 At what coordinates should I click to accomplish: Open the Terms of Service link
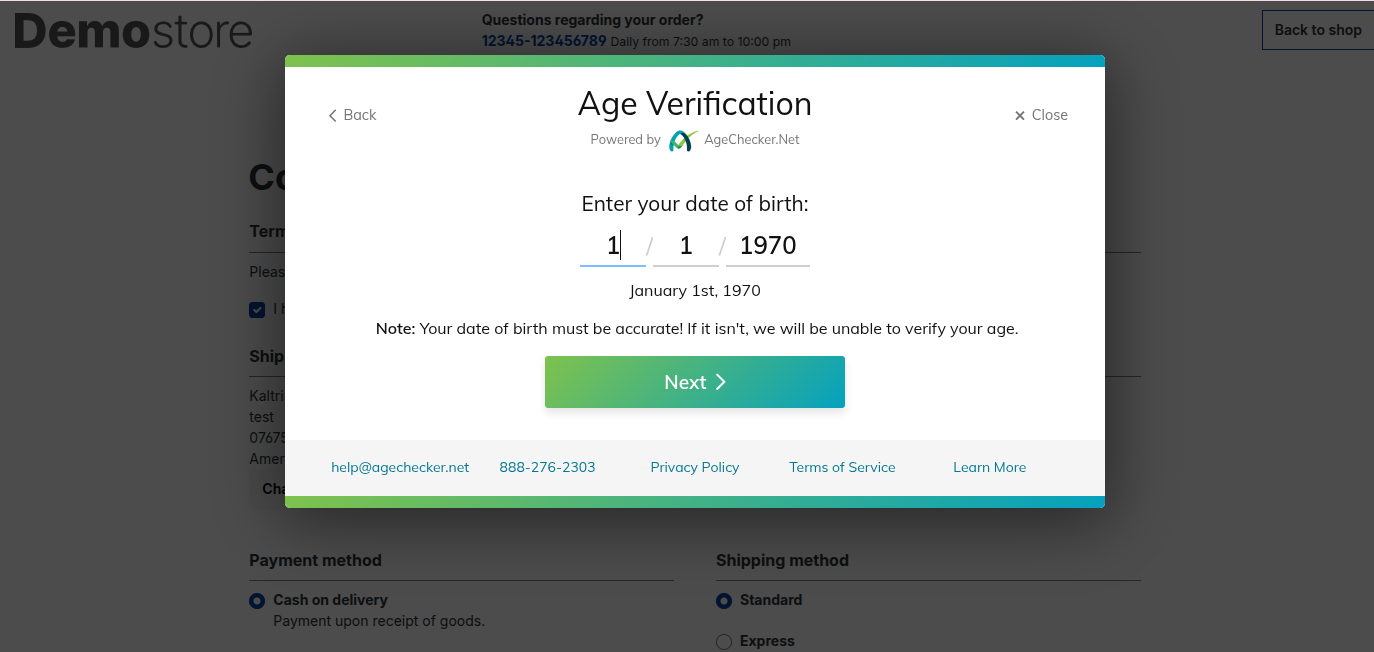coord(842,467)
